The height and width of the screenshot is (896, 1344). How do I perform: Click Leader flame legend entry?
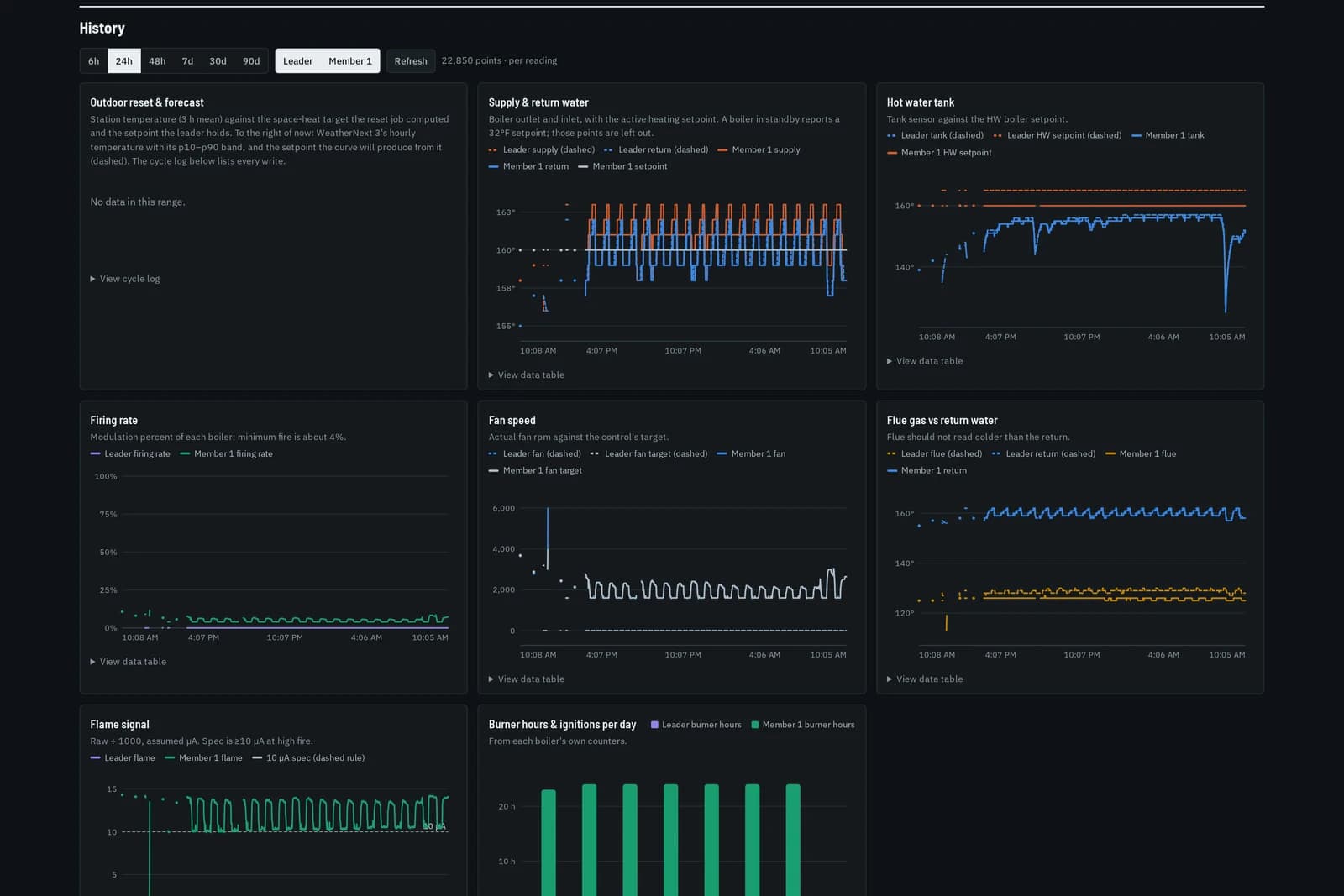click(x=123, y=758)
